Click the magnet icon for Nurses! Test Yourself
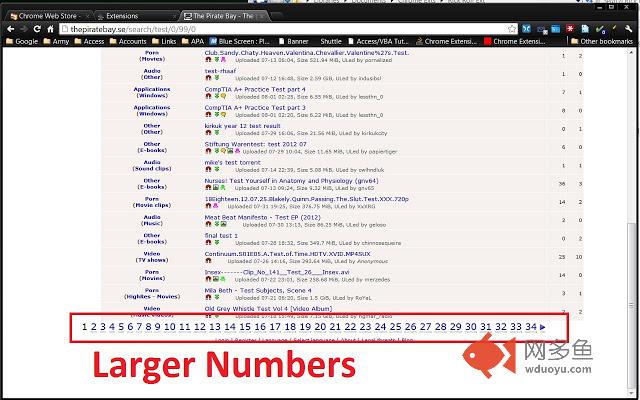Viewport: 640px width, 400px height. [208, 187]
